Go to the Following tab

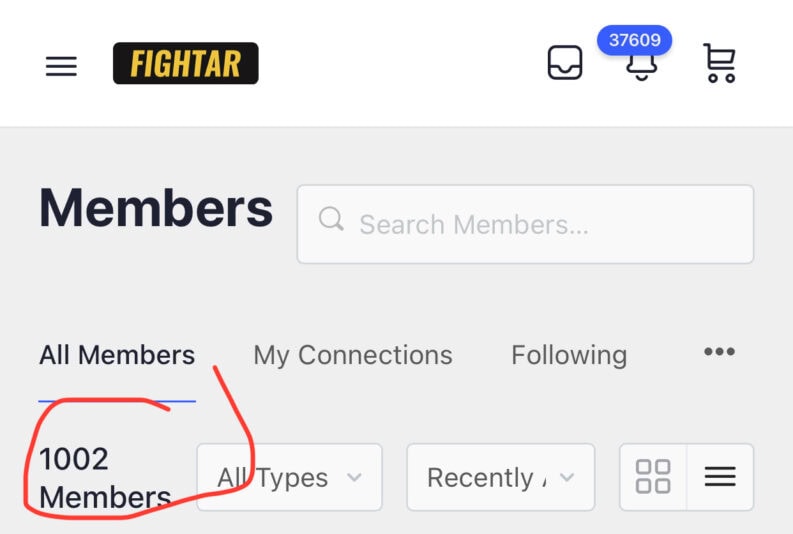point(569,355)
